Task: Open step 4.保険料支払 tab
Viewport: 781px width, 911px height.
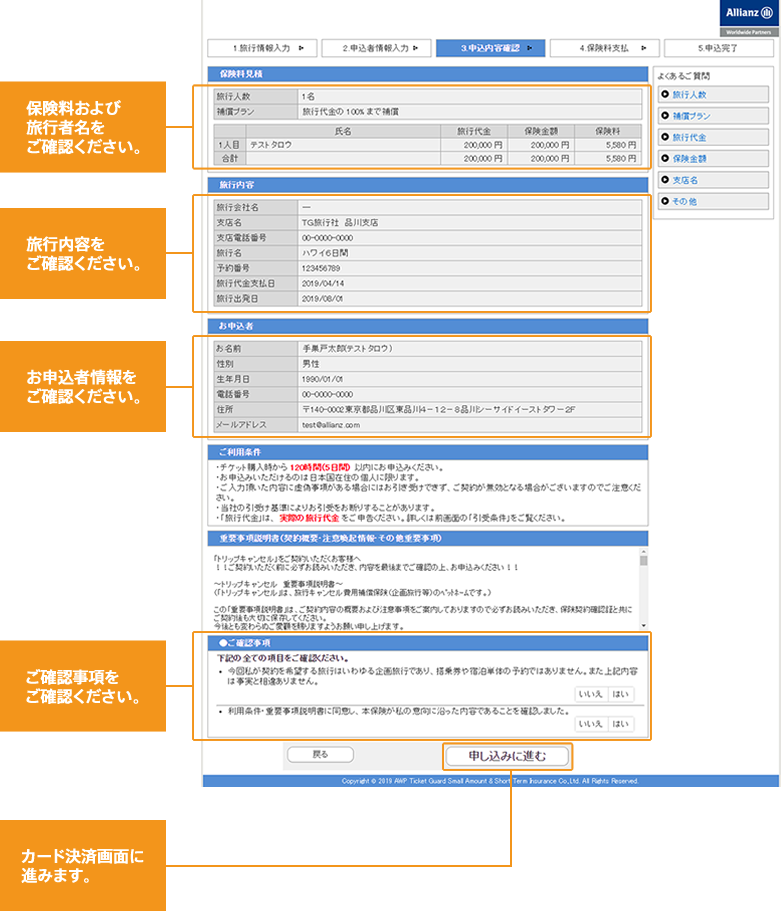Action: (x=605, y=47)
